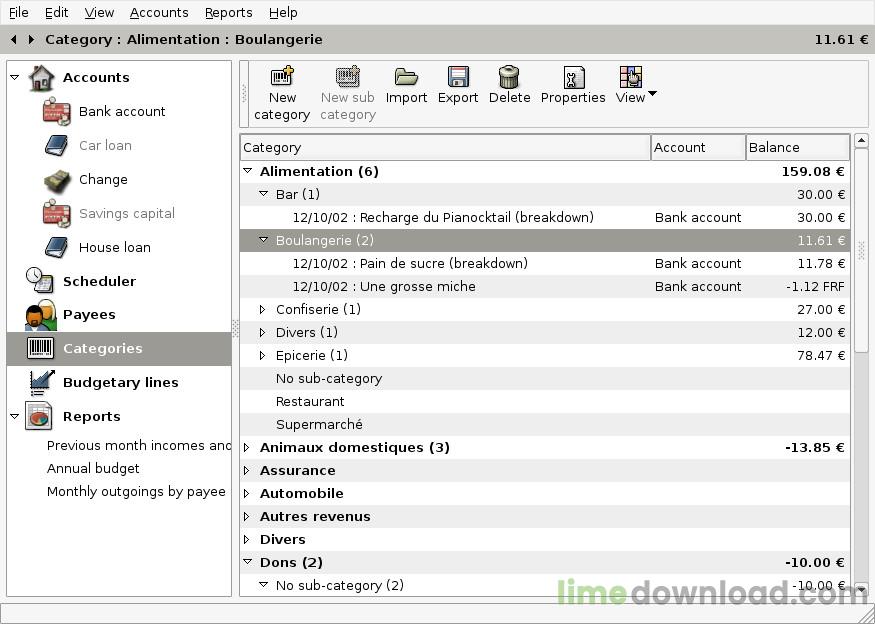Select Recharge du Pianocktail transaction row
This screenshot has height=624, width=875.
545,217
